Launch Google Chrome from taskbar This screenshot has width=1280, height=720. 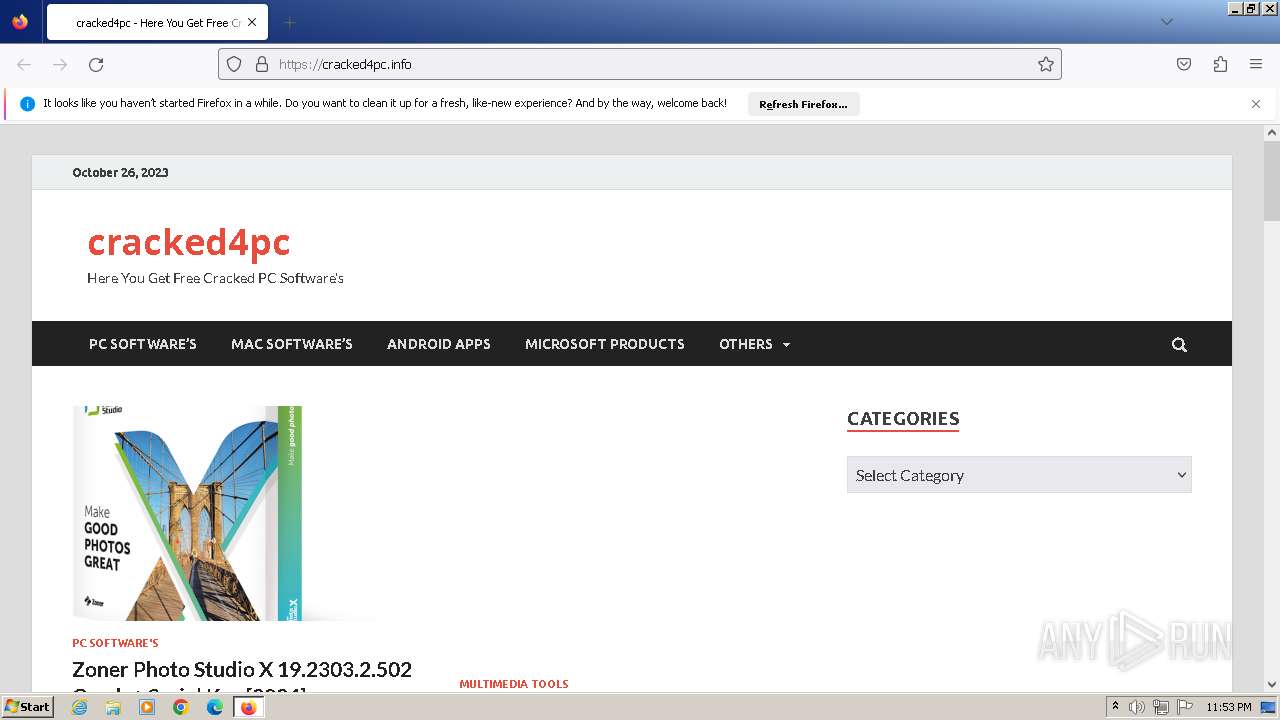click(181, 707)
